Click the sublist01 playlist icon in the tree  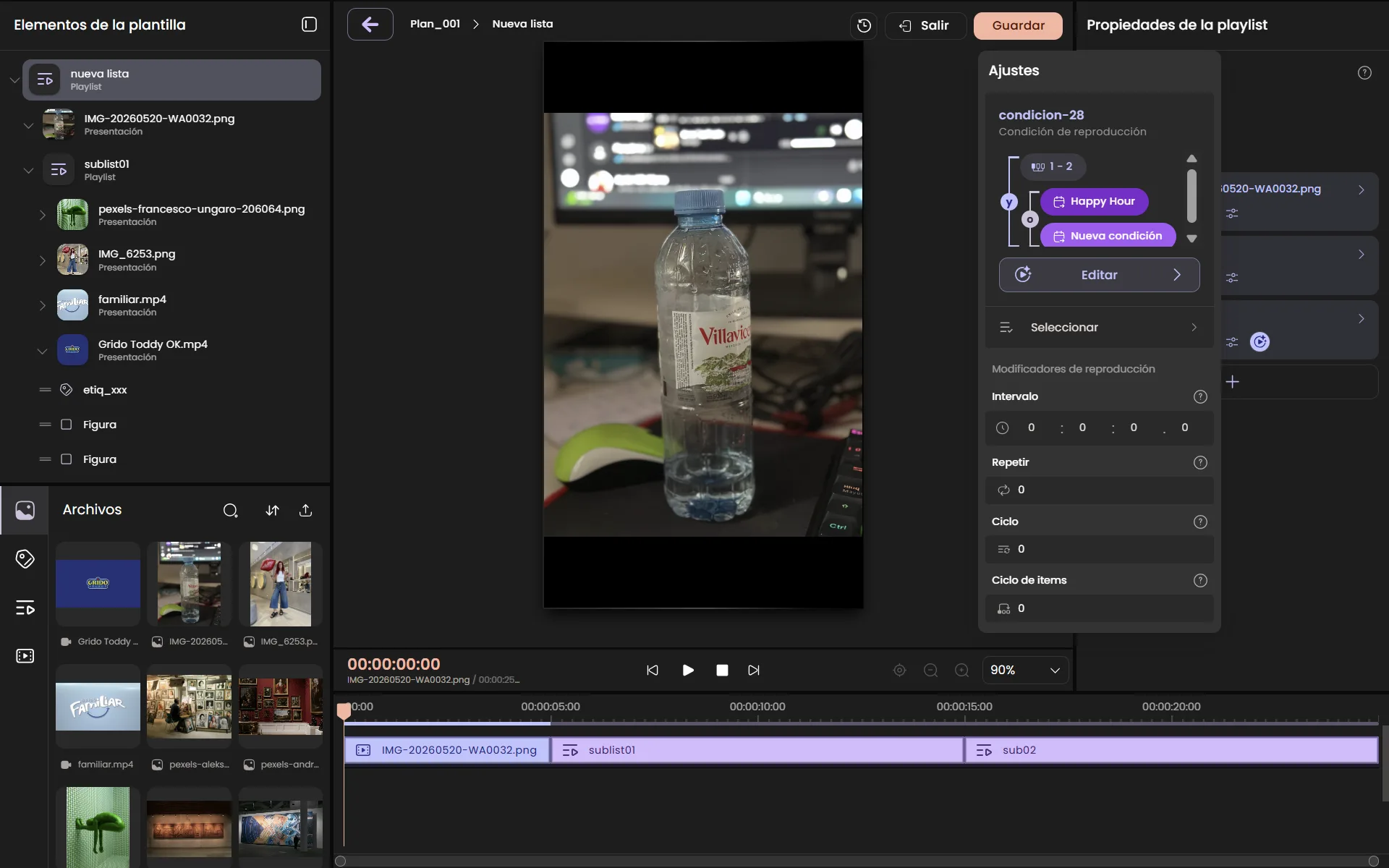click(x=59, y=170)
